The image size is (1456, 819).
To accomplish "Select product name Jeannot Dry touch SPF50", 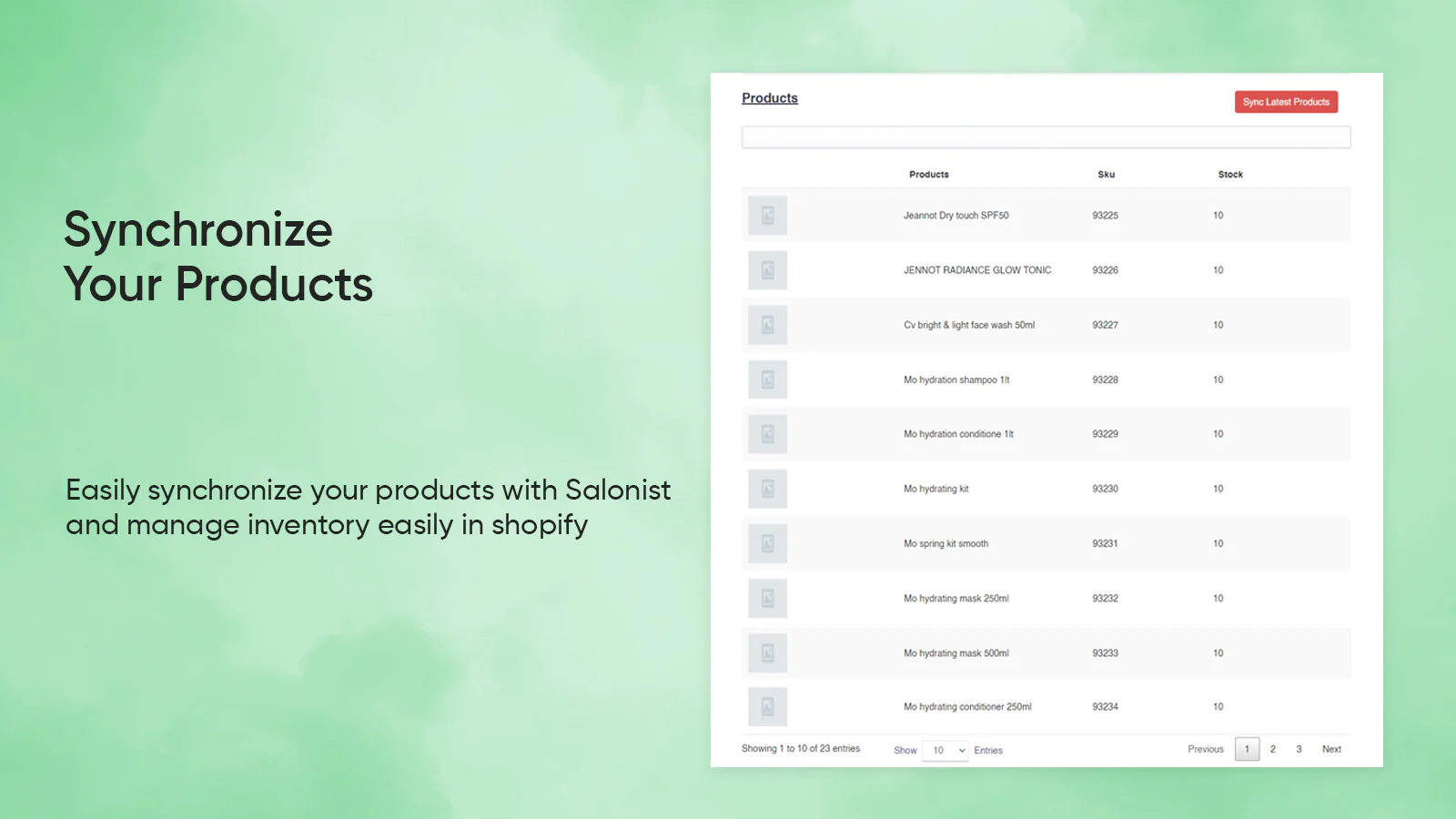I will 955,216.
